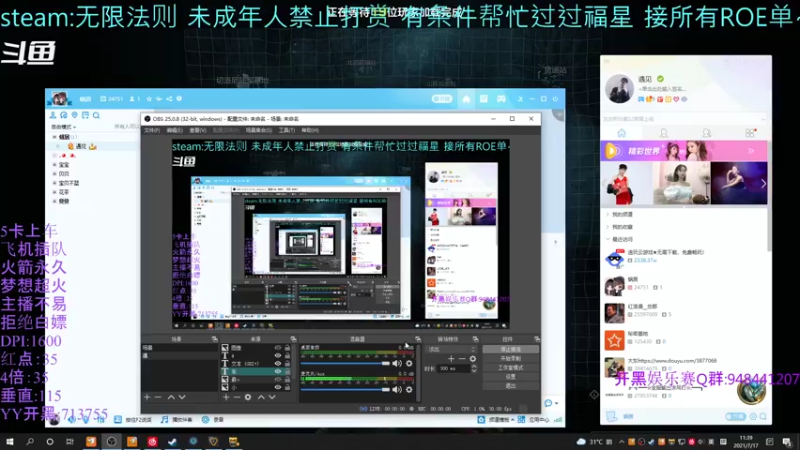800x450 pixels.
Task: Open 设置 from OBS controls
Action: 511,377
